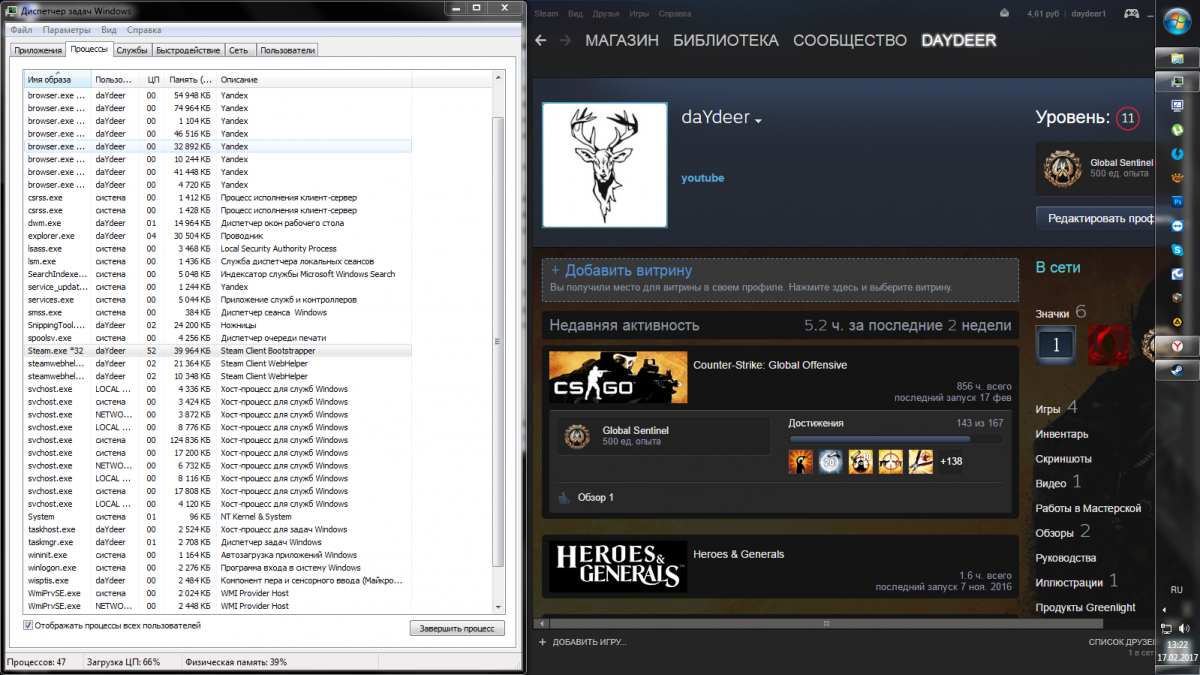
Task: Open the badge icon numbered 1
Action: (1055, 343)
